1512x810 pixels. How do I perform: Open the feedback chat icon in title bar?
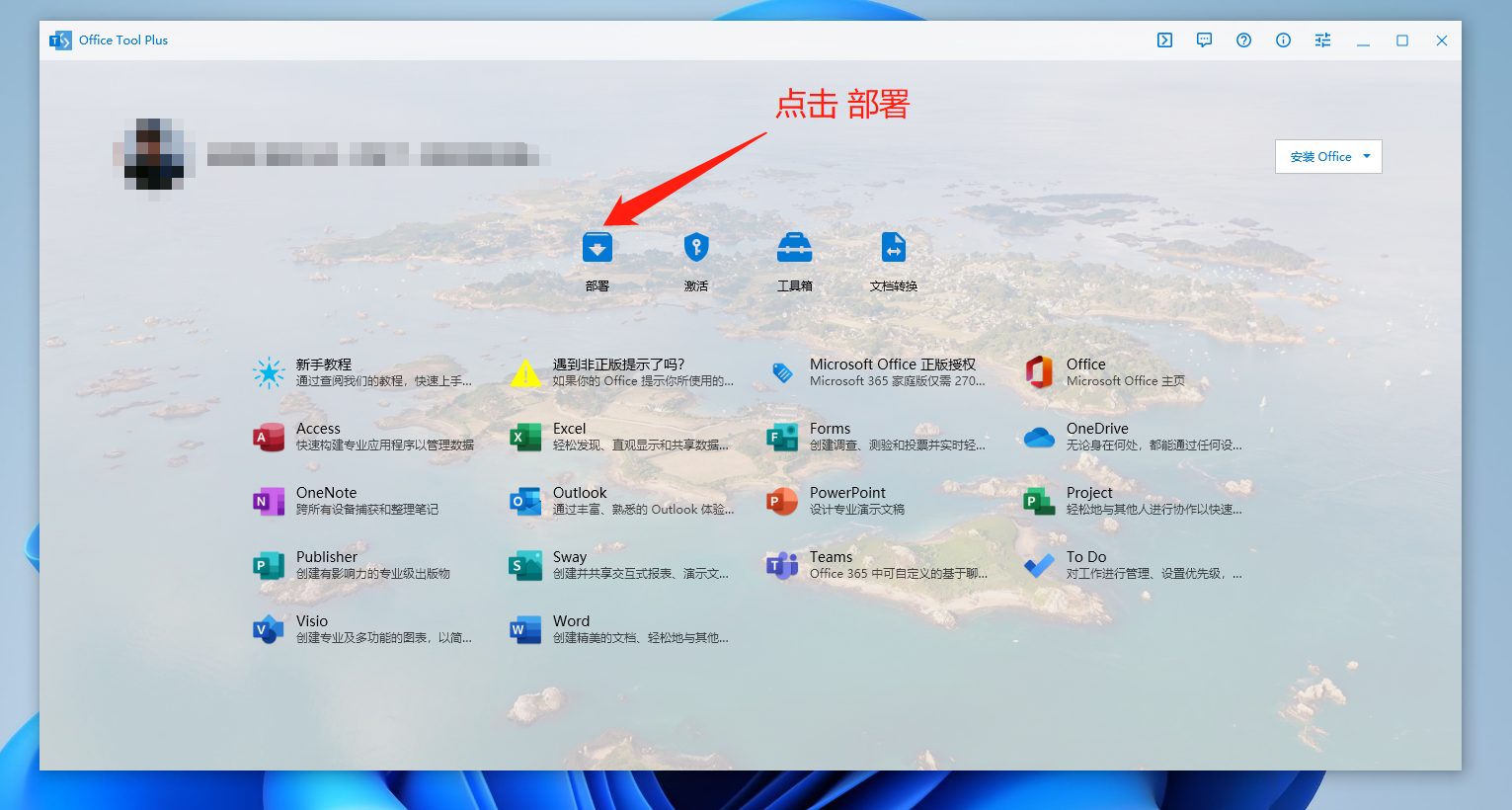tap(1205, 40)
